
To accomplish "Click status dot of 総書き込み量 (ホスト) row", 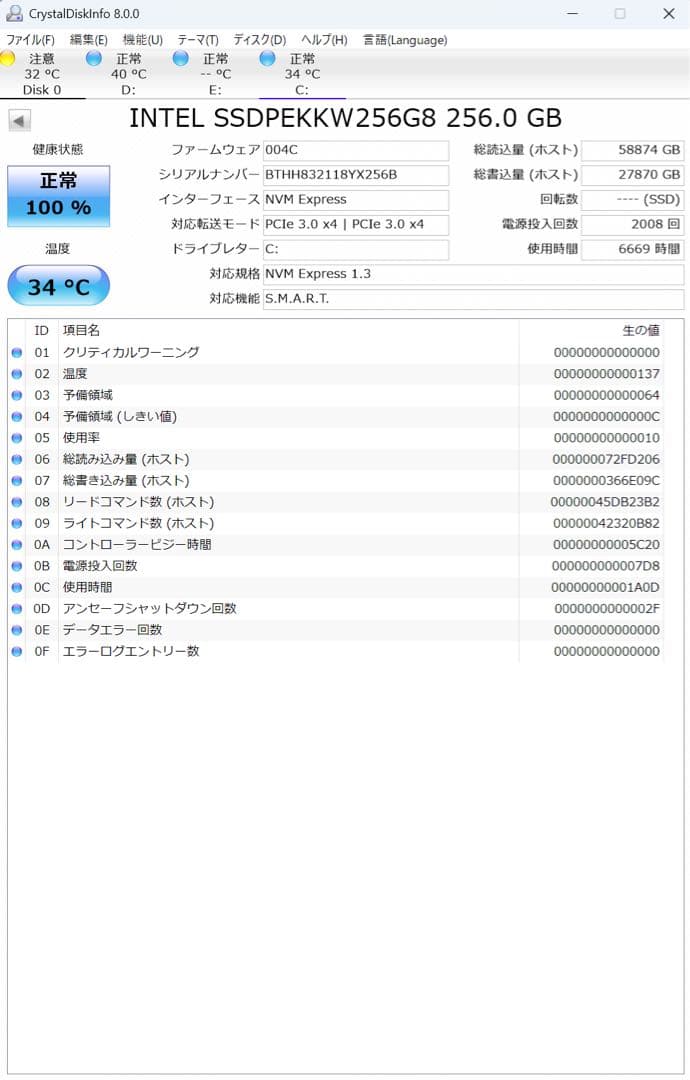I will pyautogui.click(x=17, y=481).
